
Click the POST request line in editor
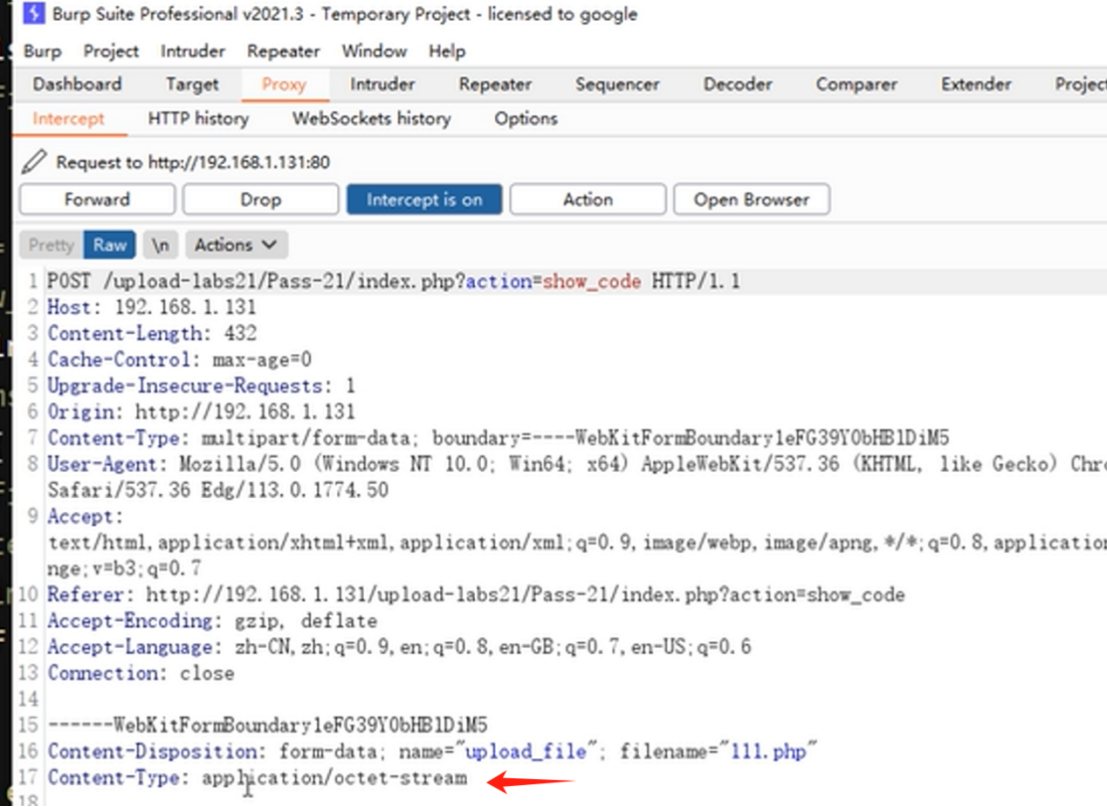[x=393, y=281]
